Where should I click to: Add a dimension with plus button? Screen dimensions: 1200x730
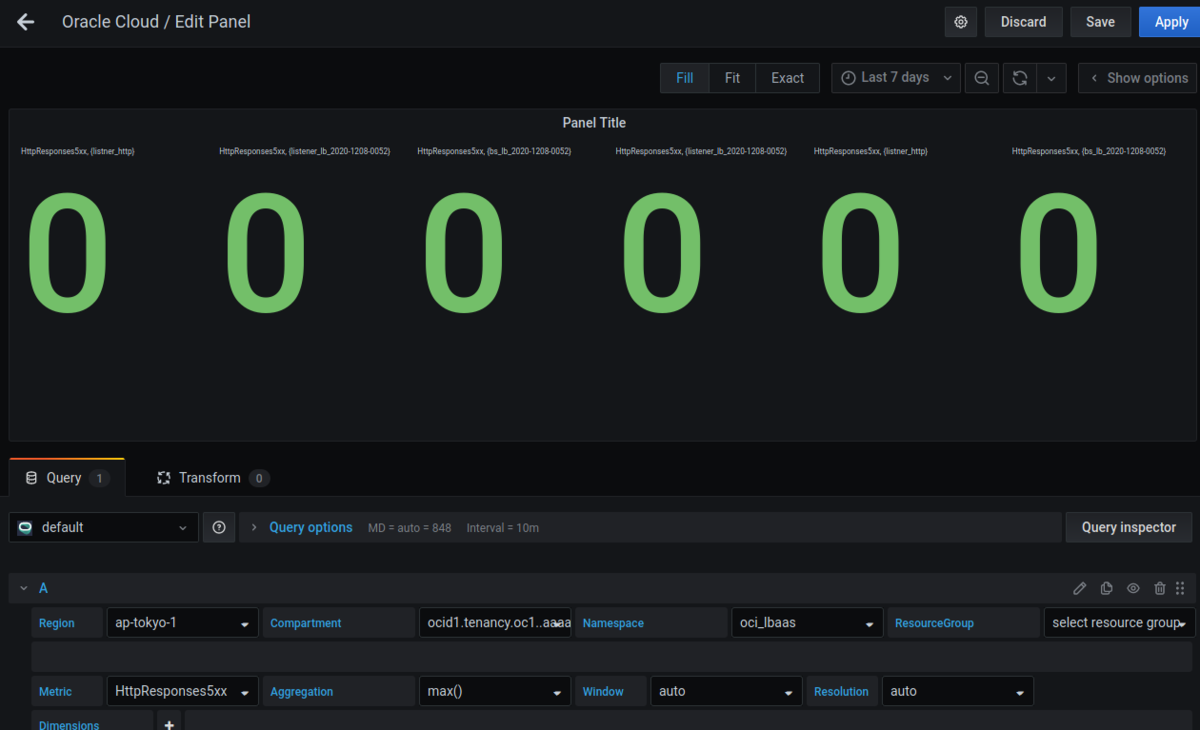(168, 724)
